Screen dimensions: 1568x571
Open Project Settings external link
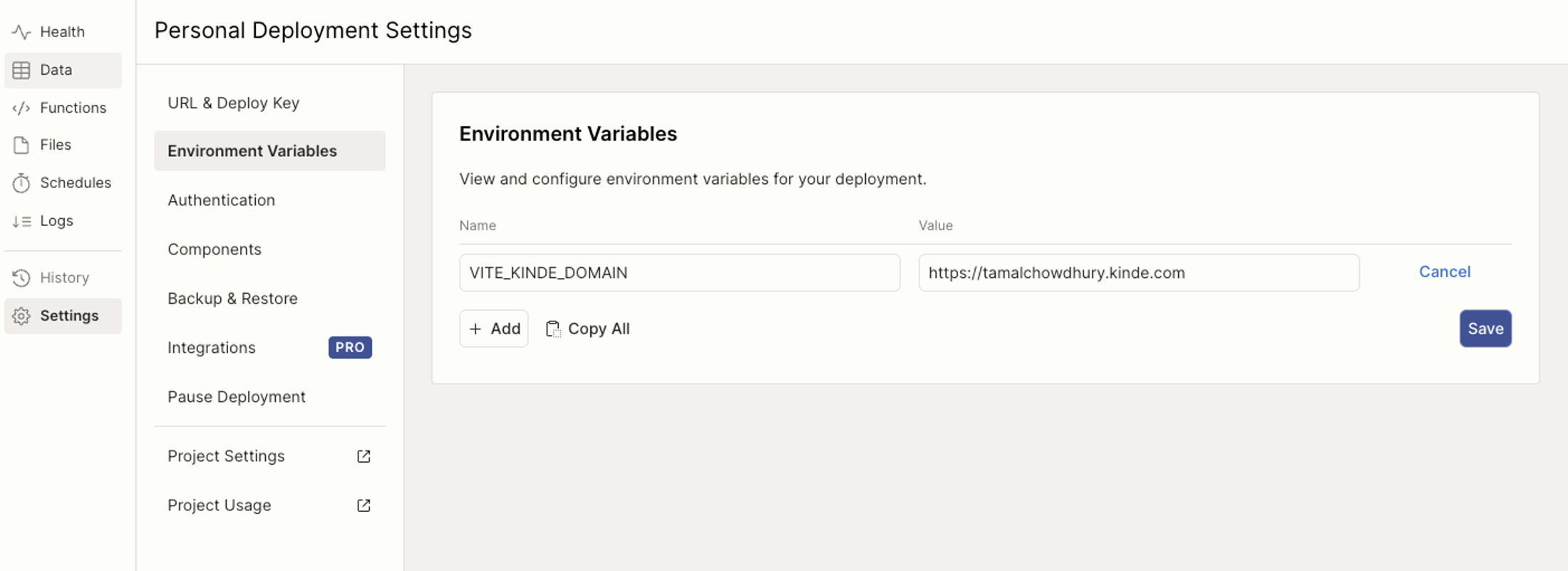(x=269, y=456)
